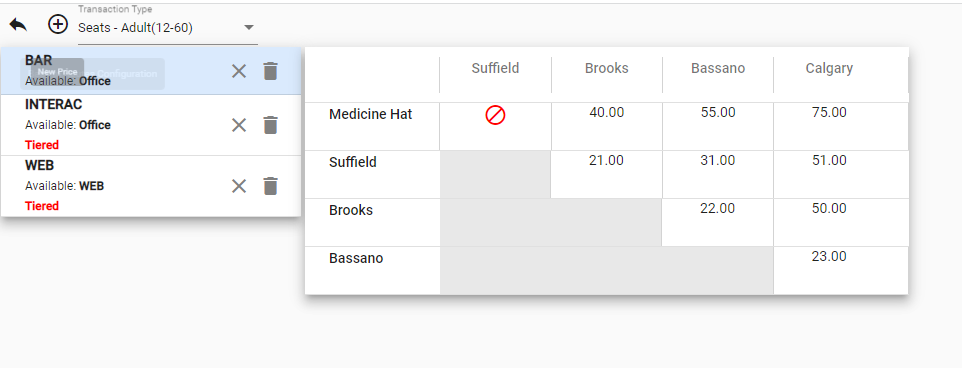Select the BAR price list item
The width and height of the screenshot is (962, 368).
click(151, 71)
